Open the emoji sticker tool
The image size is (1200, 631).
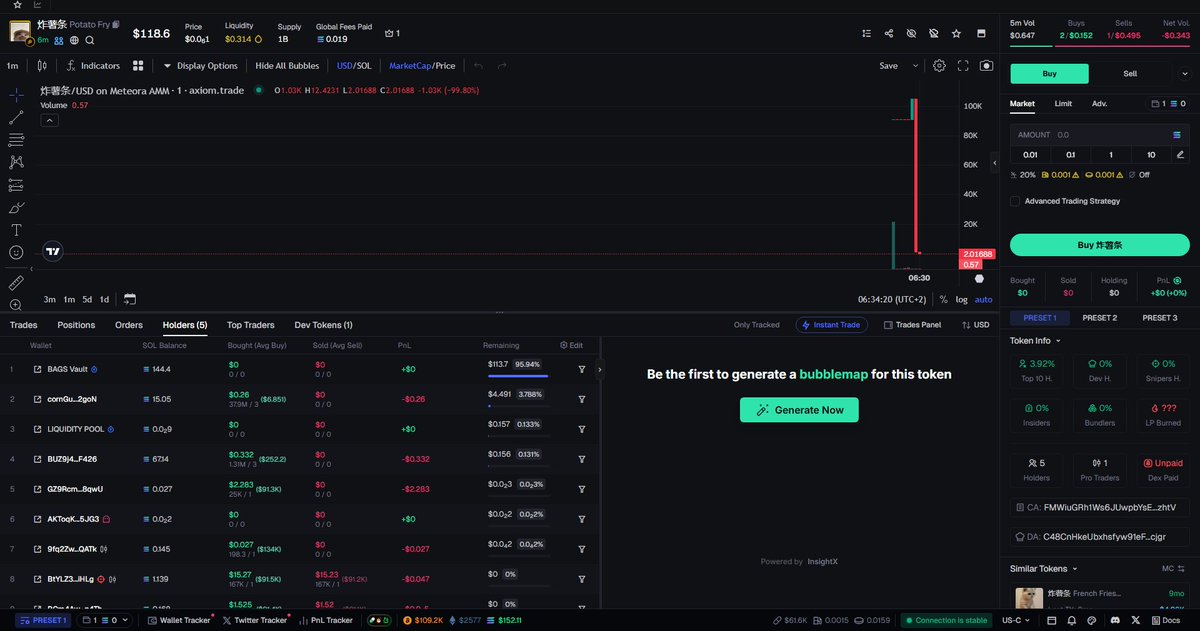click(16, 253)
